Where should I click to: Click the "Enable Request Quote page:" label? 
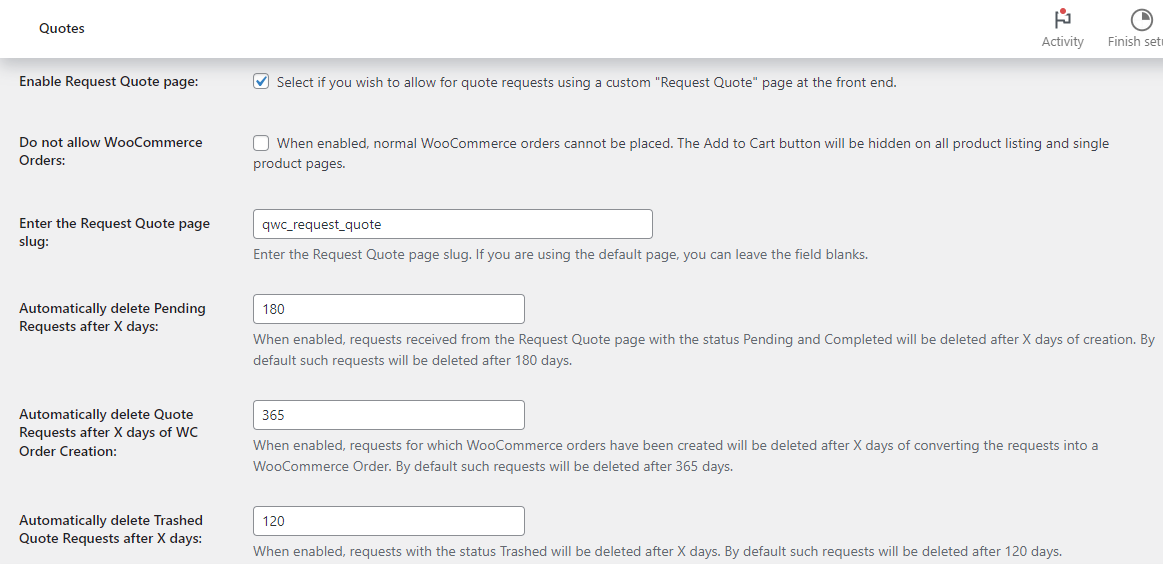click(108, 82)
